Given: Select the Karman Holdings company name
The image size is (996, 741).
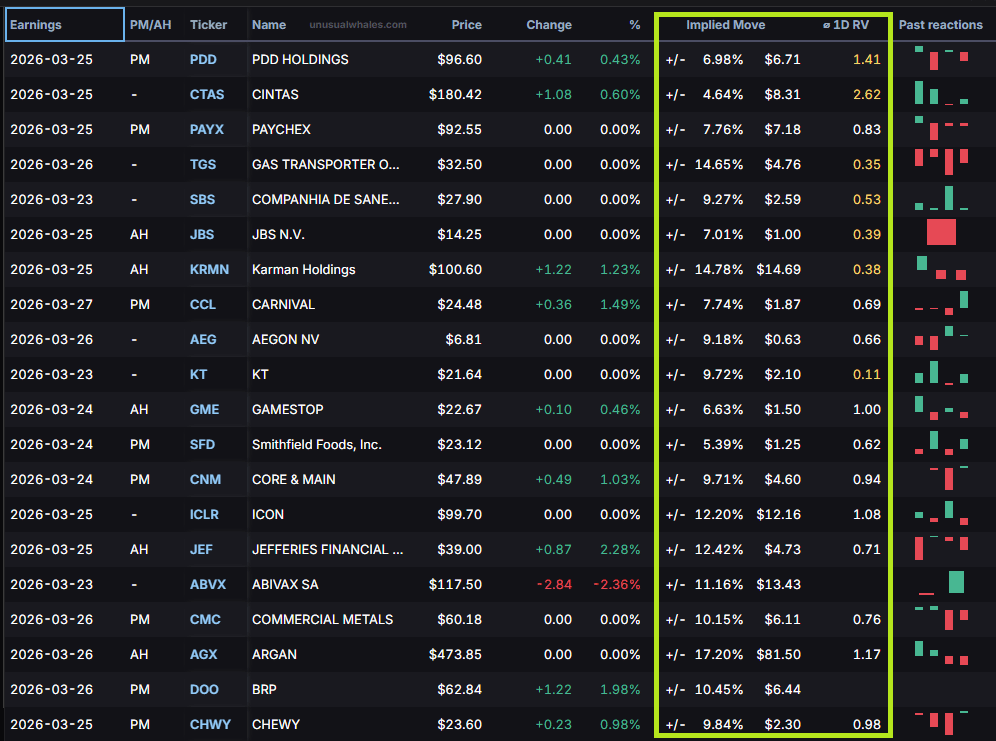Looking at the screenshot, I should (x=304, y=269).
